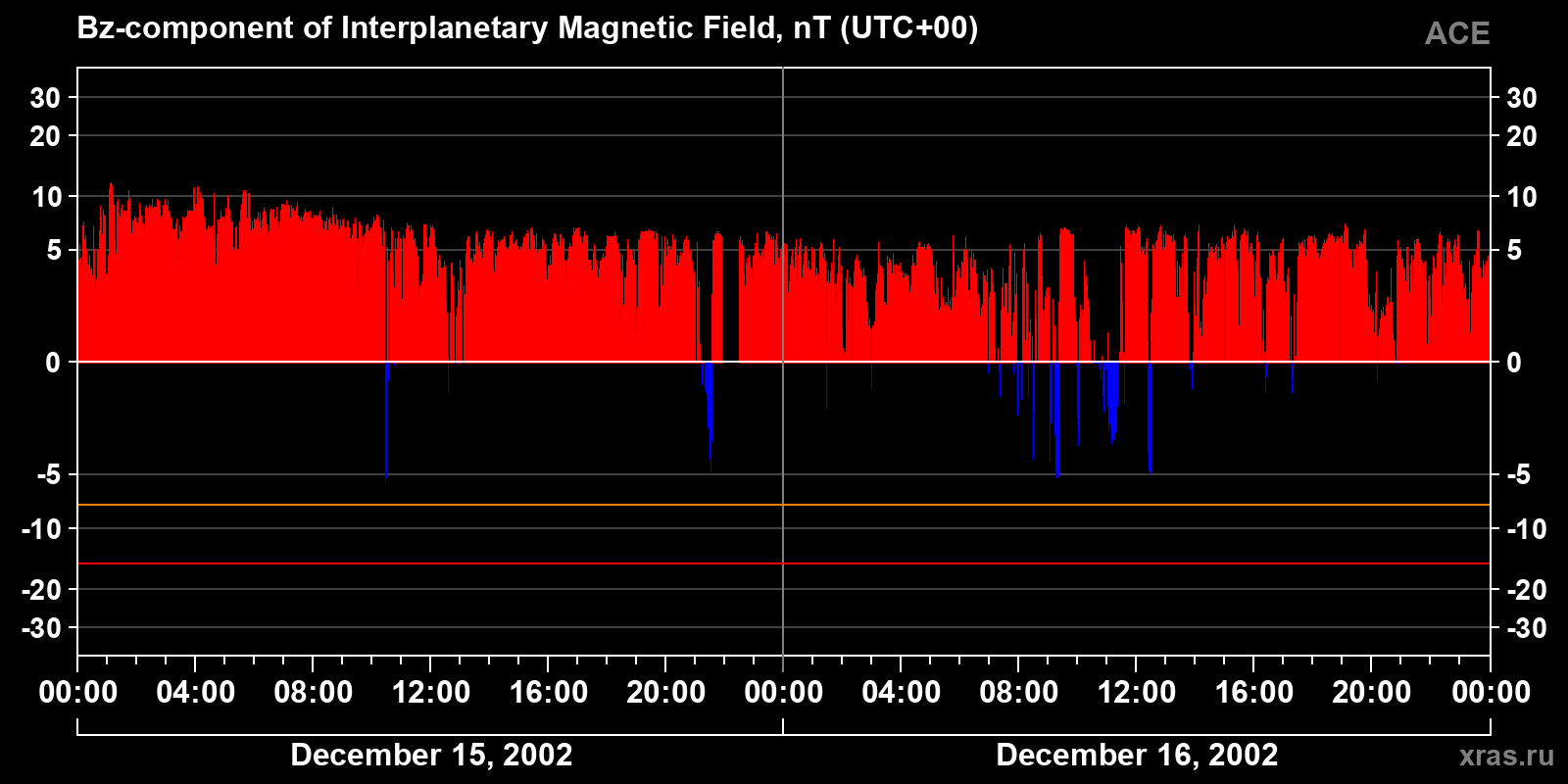This screenshot has height=784, width=1568.
Task: Click the orange threshold line below -5
Action: click(x=784, y=505)
